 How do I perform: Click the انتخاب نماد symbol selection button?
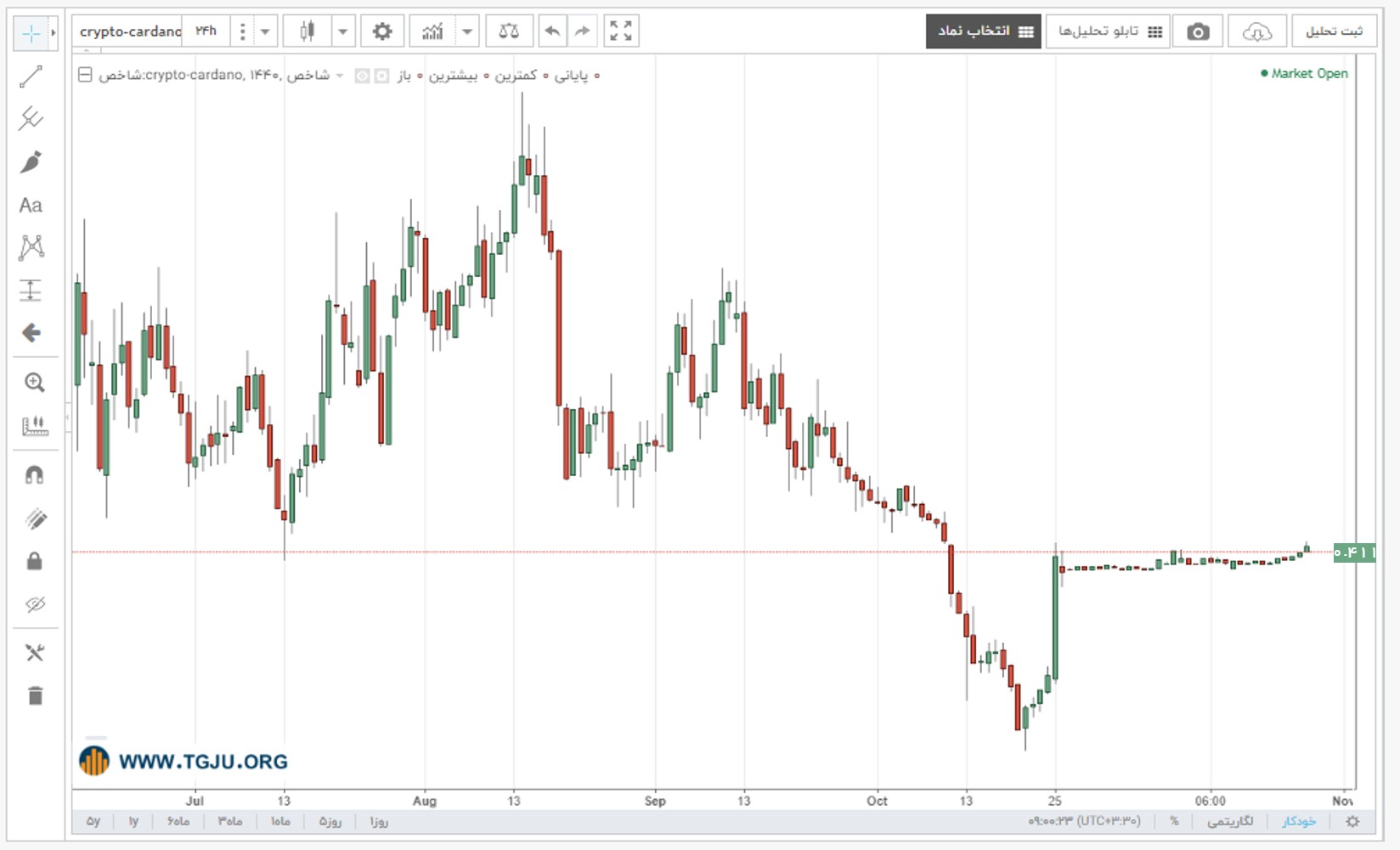[984, 31]
